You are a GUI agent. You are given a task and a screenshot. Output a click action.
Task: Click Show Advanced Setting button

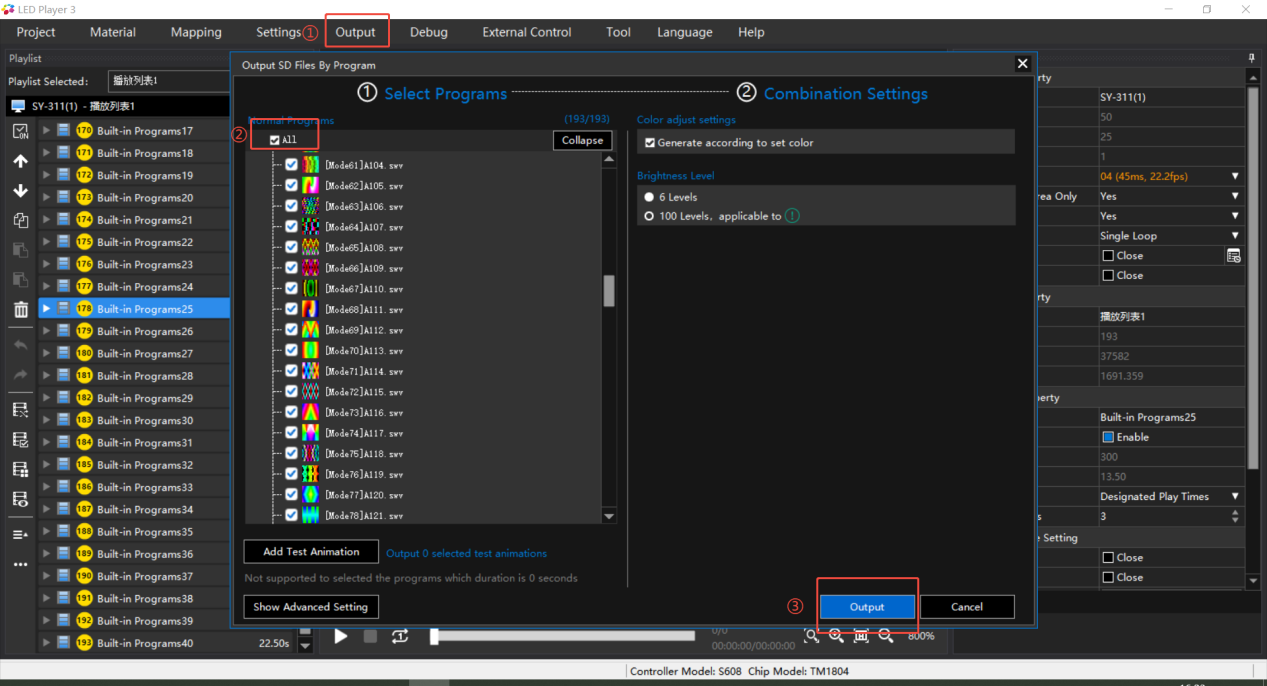311,607
